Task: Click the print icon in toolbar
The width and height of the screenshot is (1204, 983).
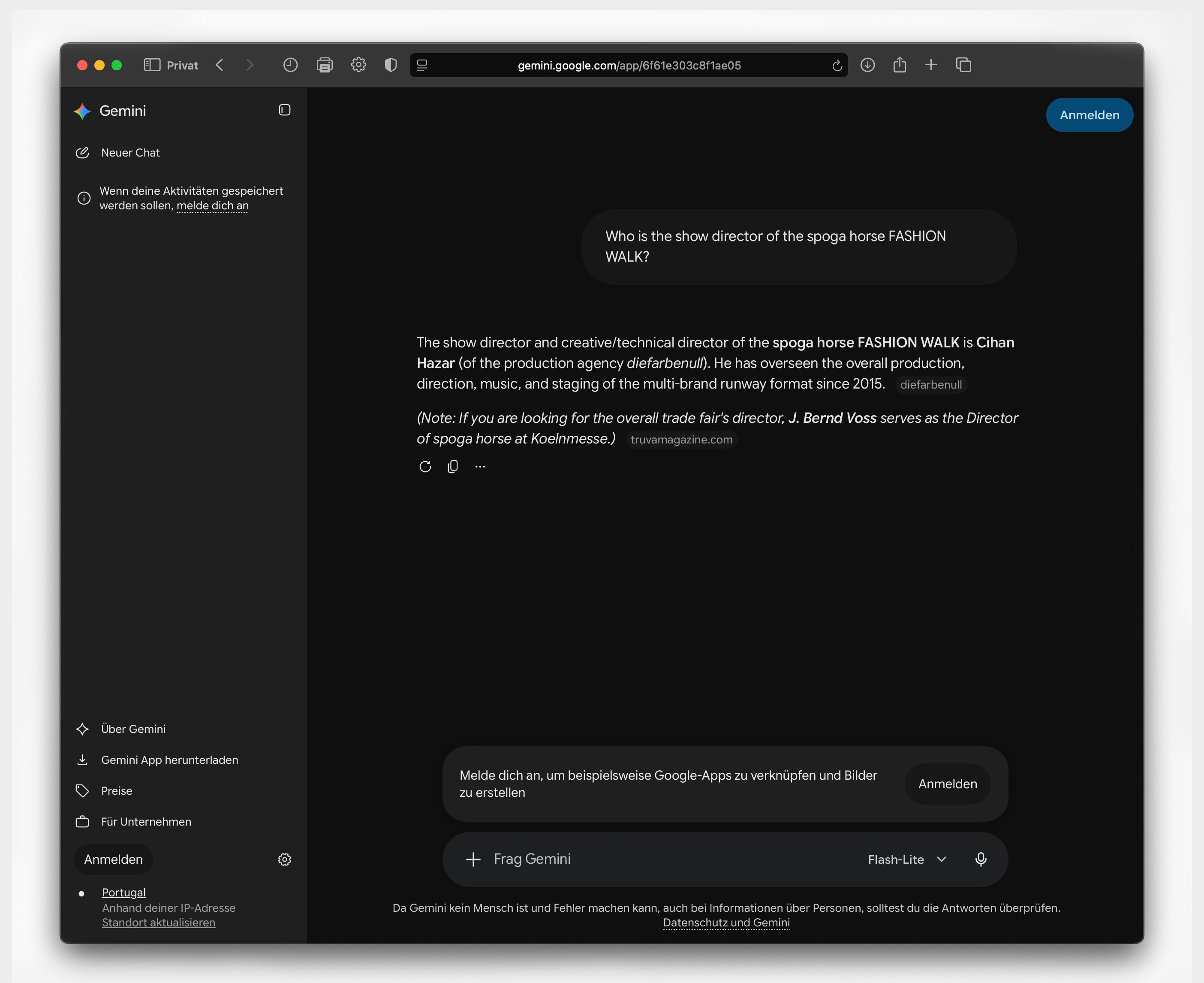Action: [x=324, y=65]
